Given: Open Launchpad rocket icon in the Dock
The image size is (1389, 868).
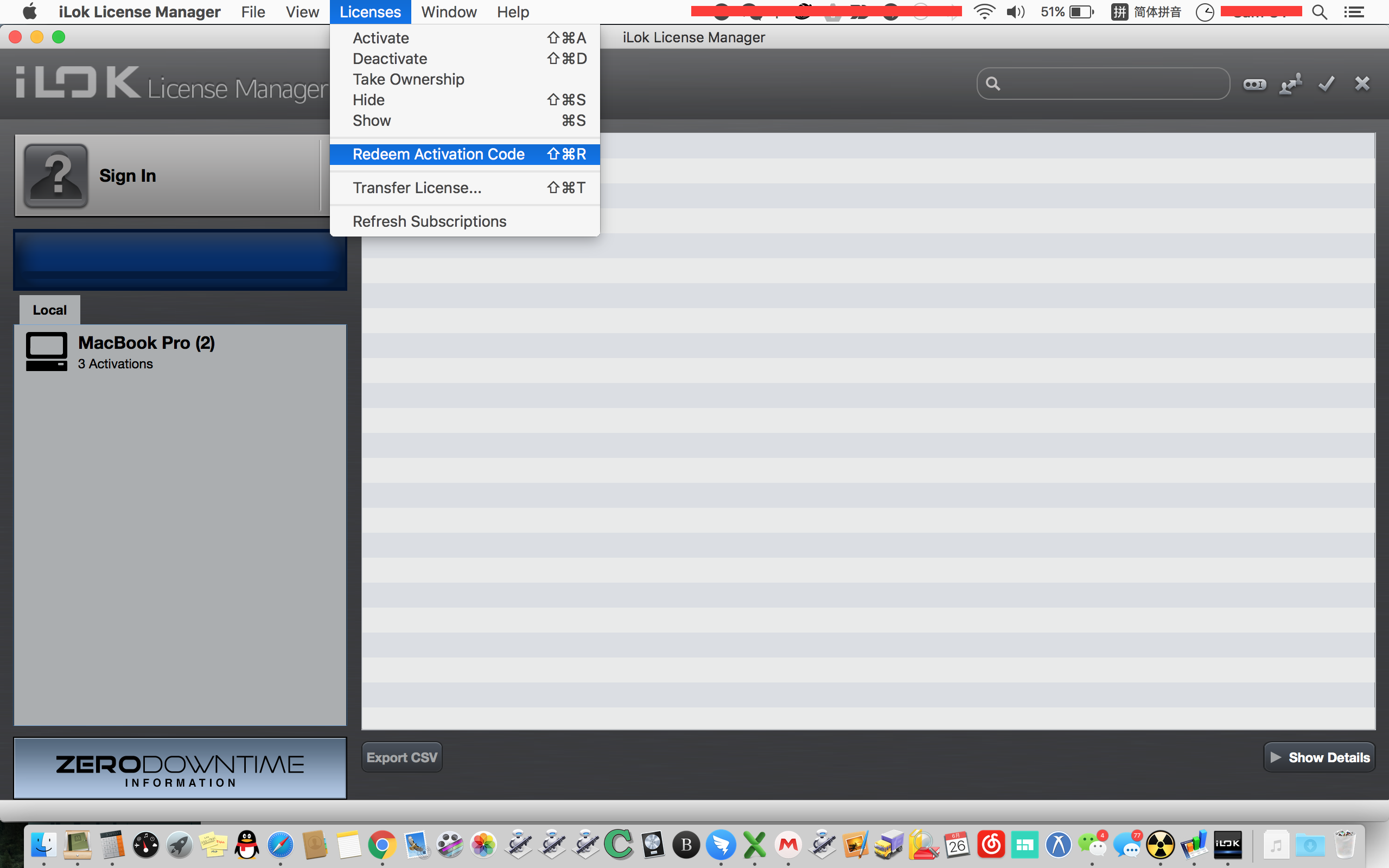Looking at the screenshot, I should (x=180, y=845).
